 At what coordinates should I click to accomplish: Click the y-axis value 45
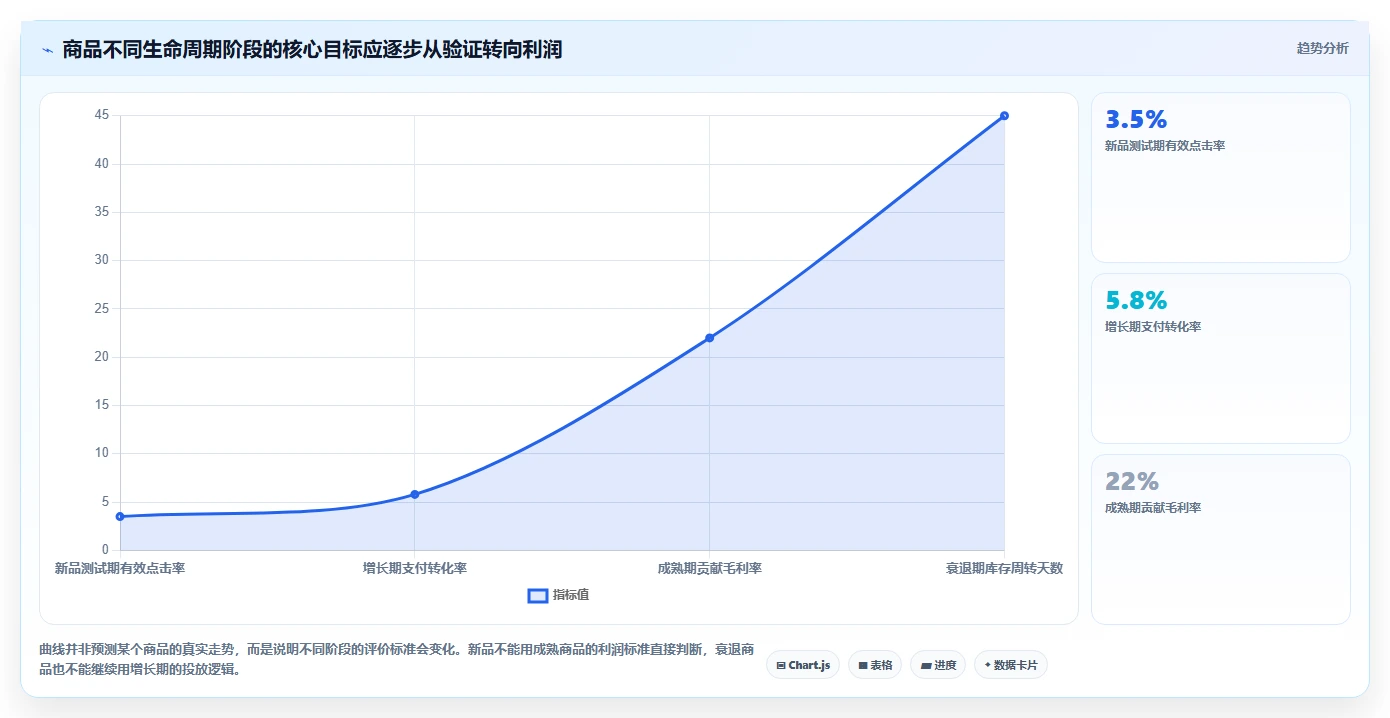click(102, 116)
